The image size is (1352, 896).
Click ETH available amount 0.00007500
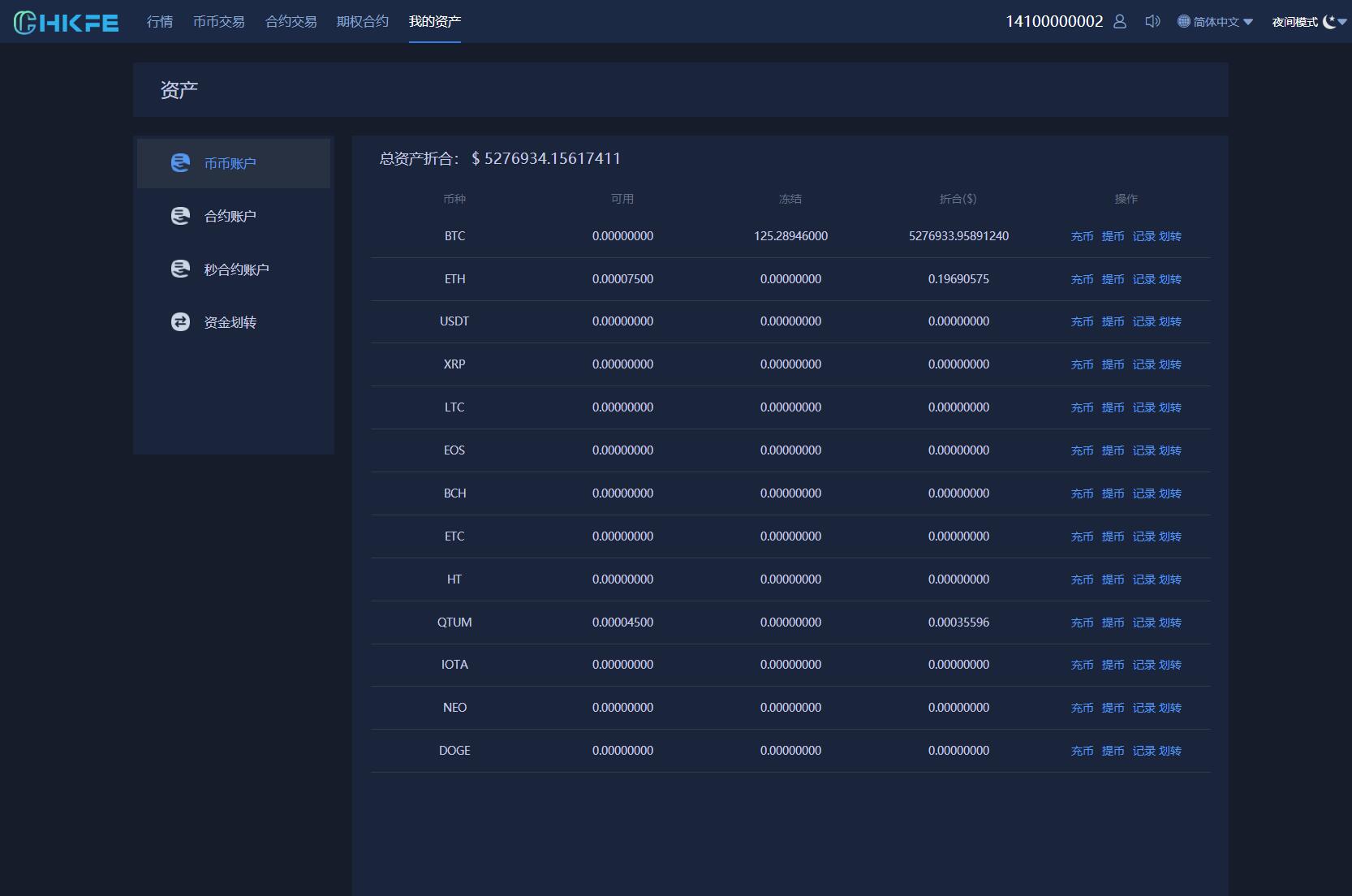pos(623,279)
